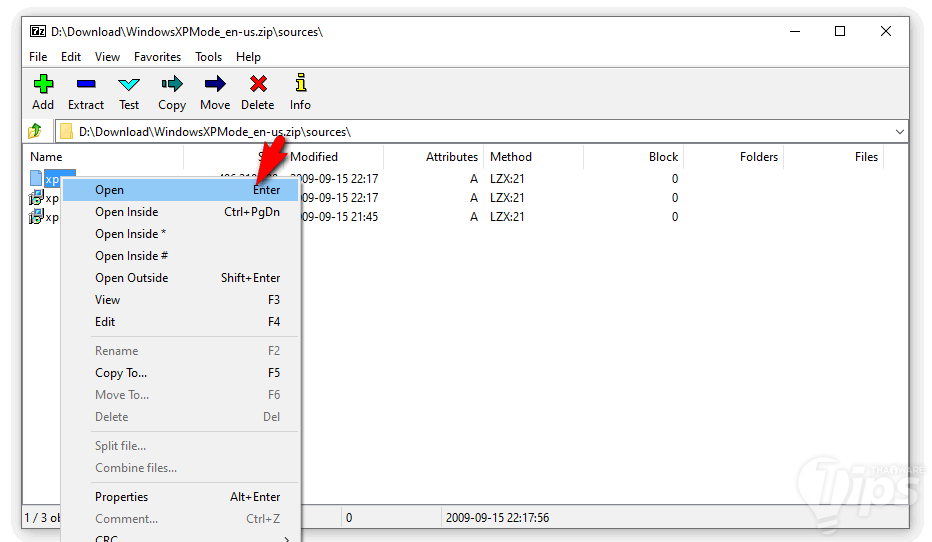Choose Open from context menu

pos(180,190)
